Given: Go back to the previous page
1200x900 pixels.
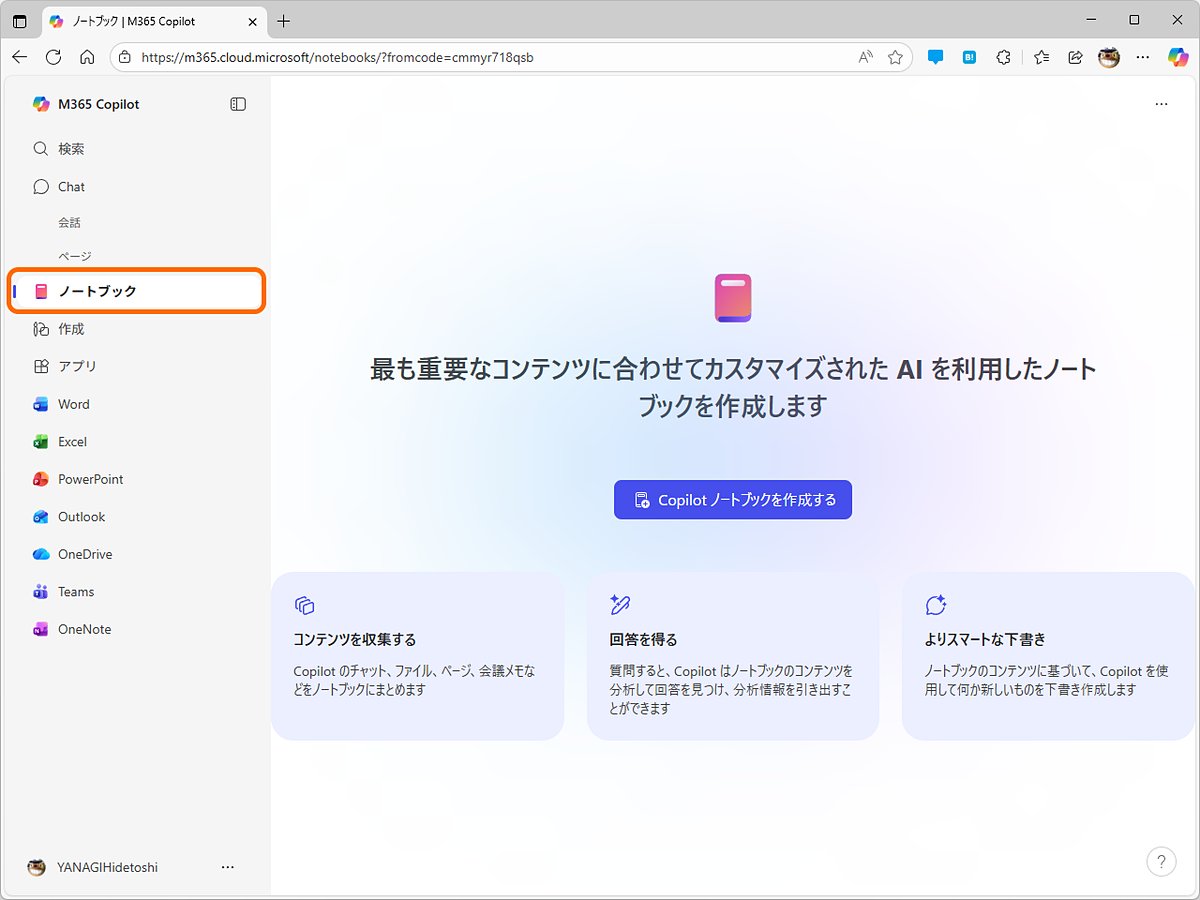Looking at the screenshot, I should click(x=20, y=57).
